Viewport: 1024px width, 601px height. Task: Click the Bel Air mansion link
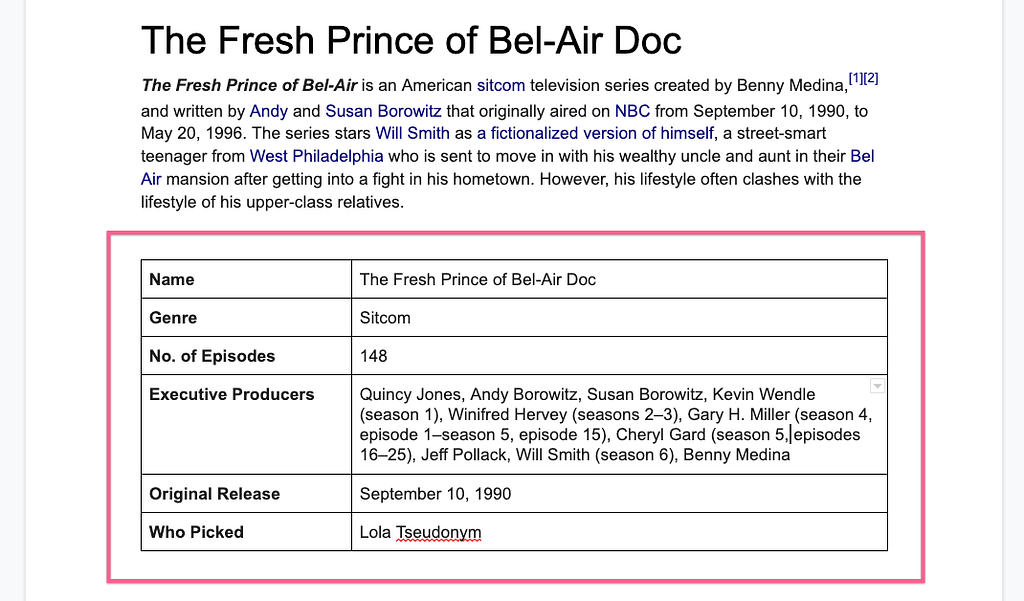862,156
